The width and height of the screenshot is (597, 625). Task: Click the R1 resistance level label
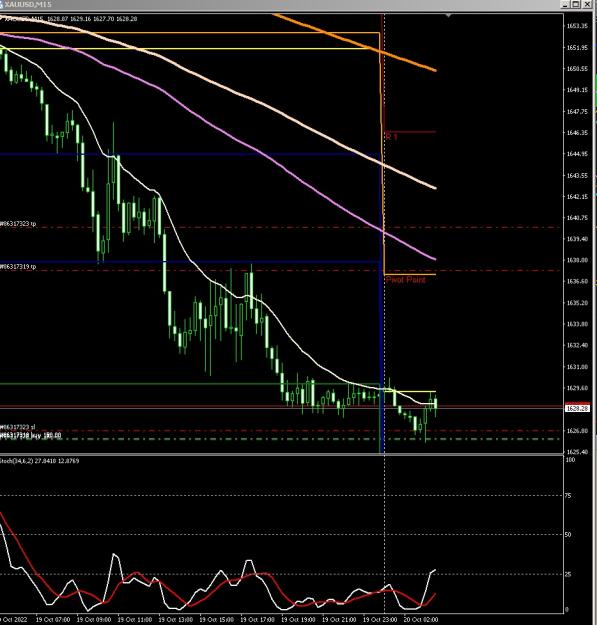[391, 137]
